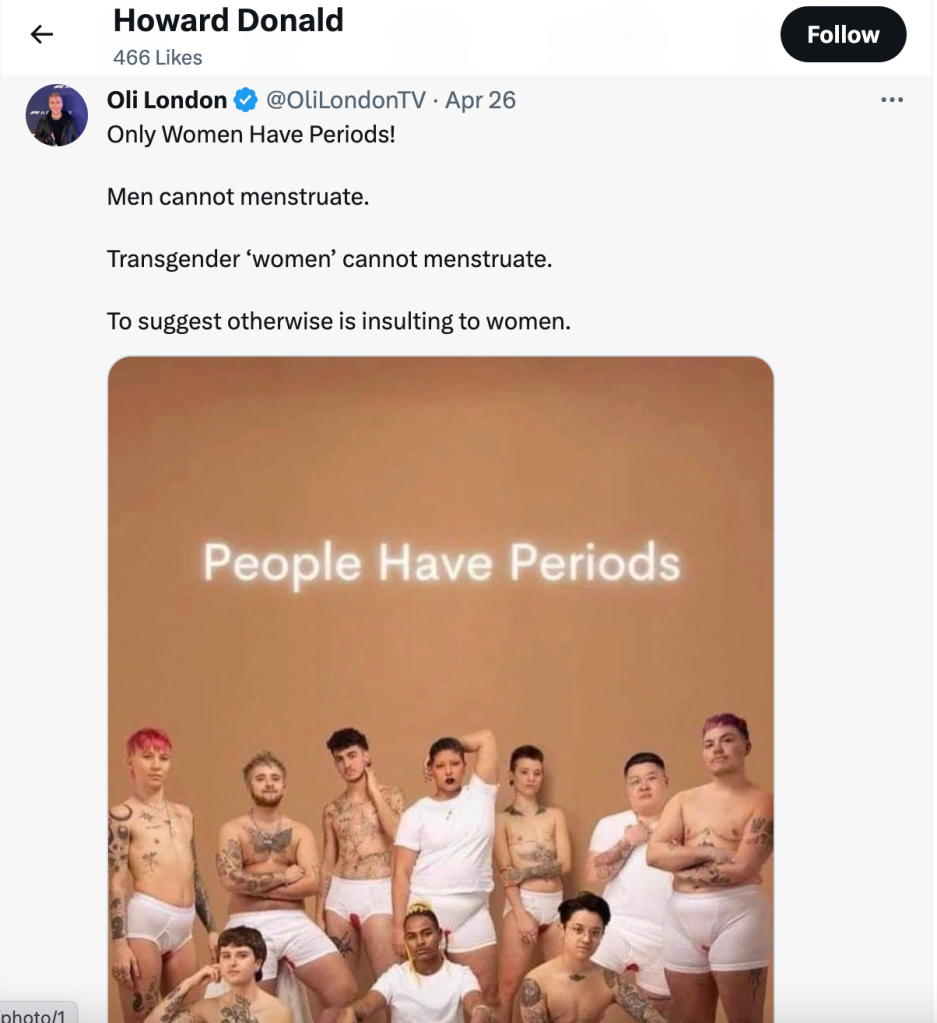Click the blue verified badge beside Oli London

(245, 100)
